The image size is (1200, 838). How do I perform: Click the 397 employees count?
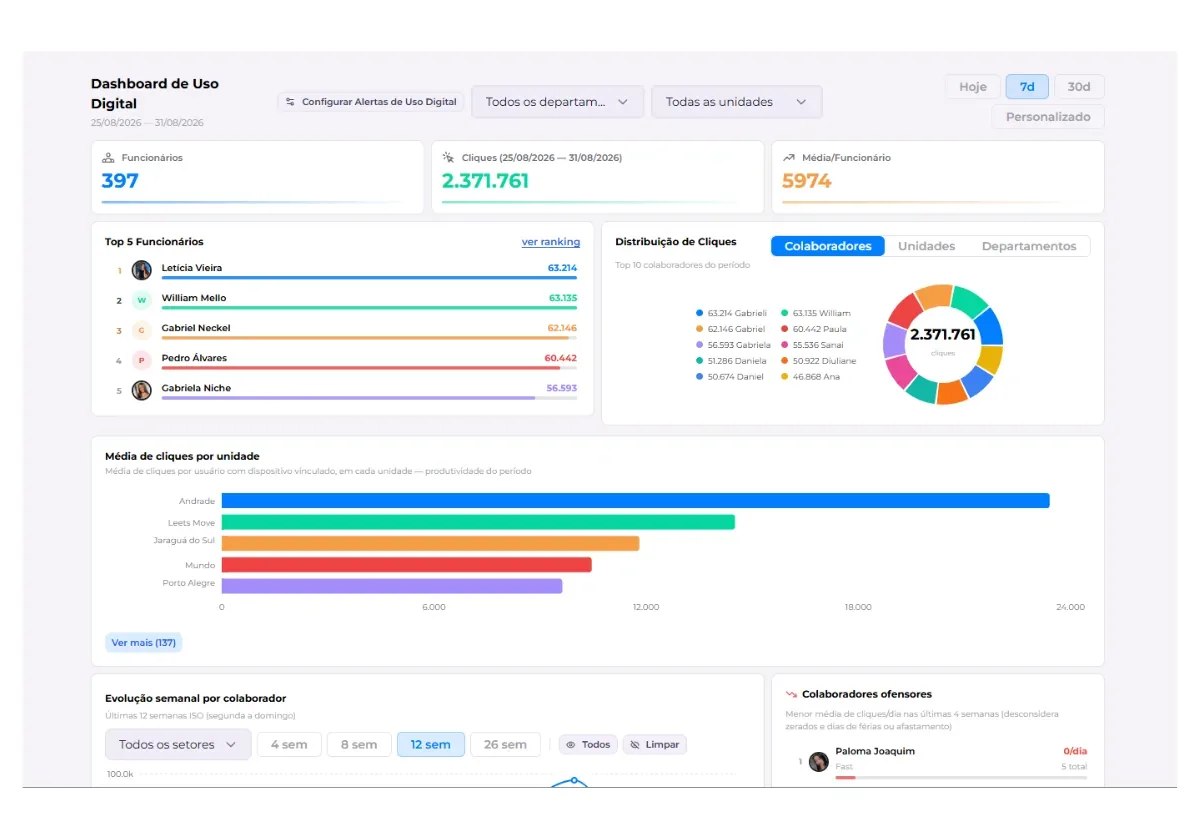pos(120,181)
